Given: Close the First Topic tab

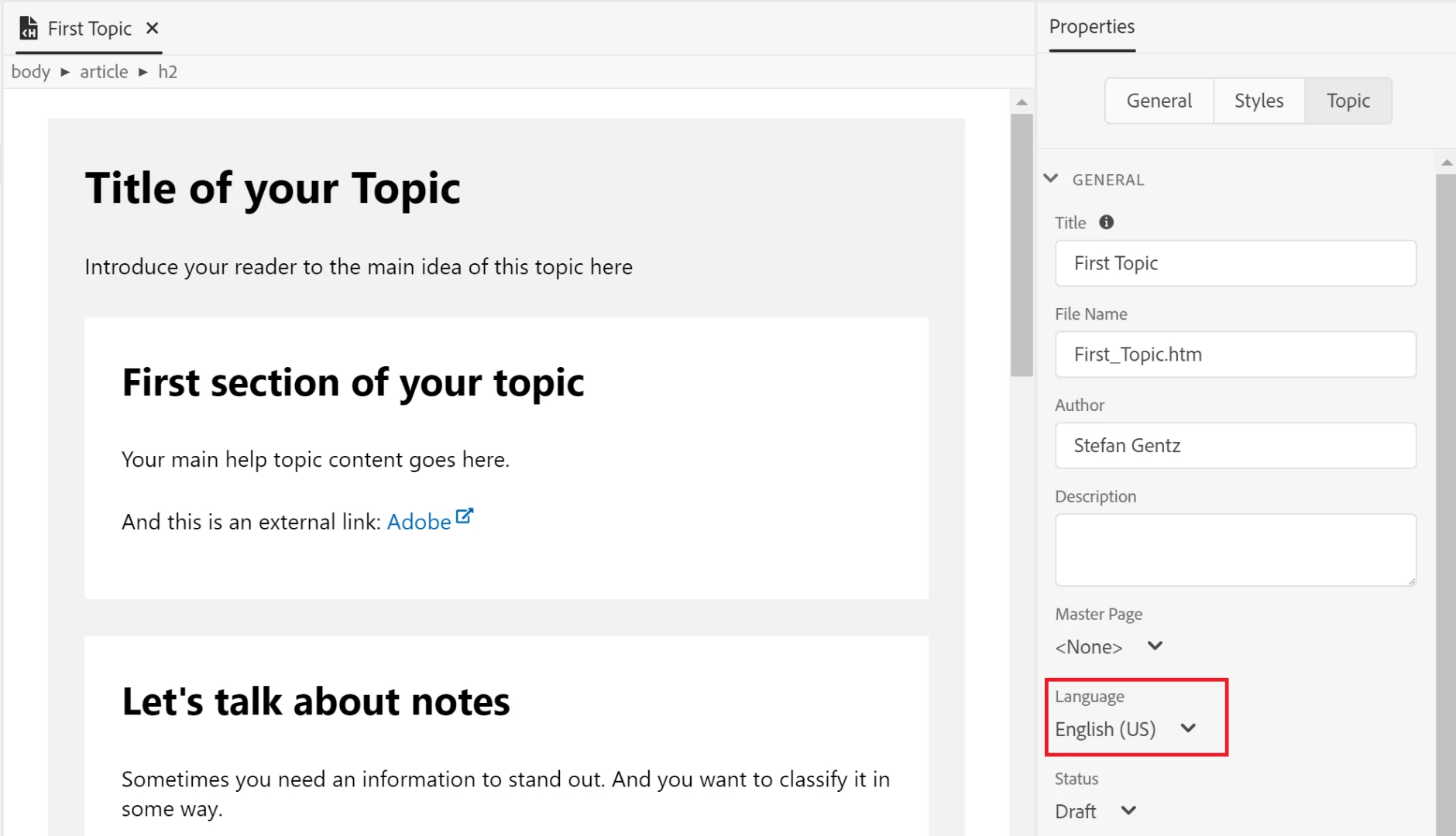Looking at the screenshot, I should tap(153, 29).
